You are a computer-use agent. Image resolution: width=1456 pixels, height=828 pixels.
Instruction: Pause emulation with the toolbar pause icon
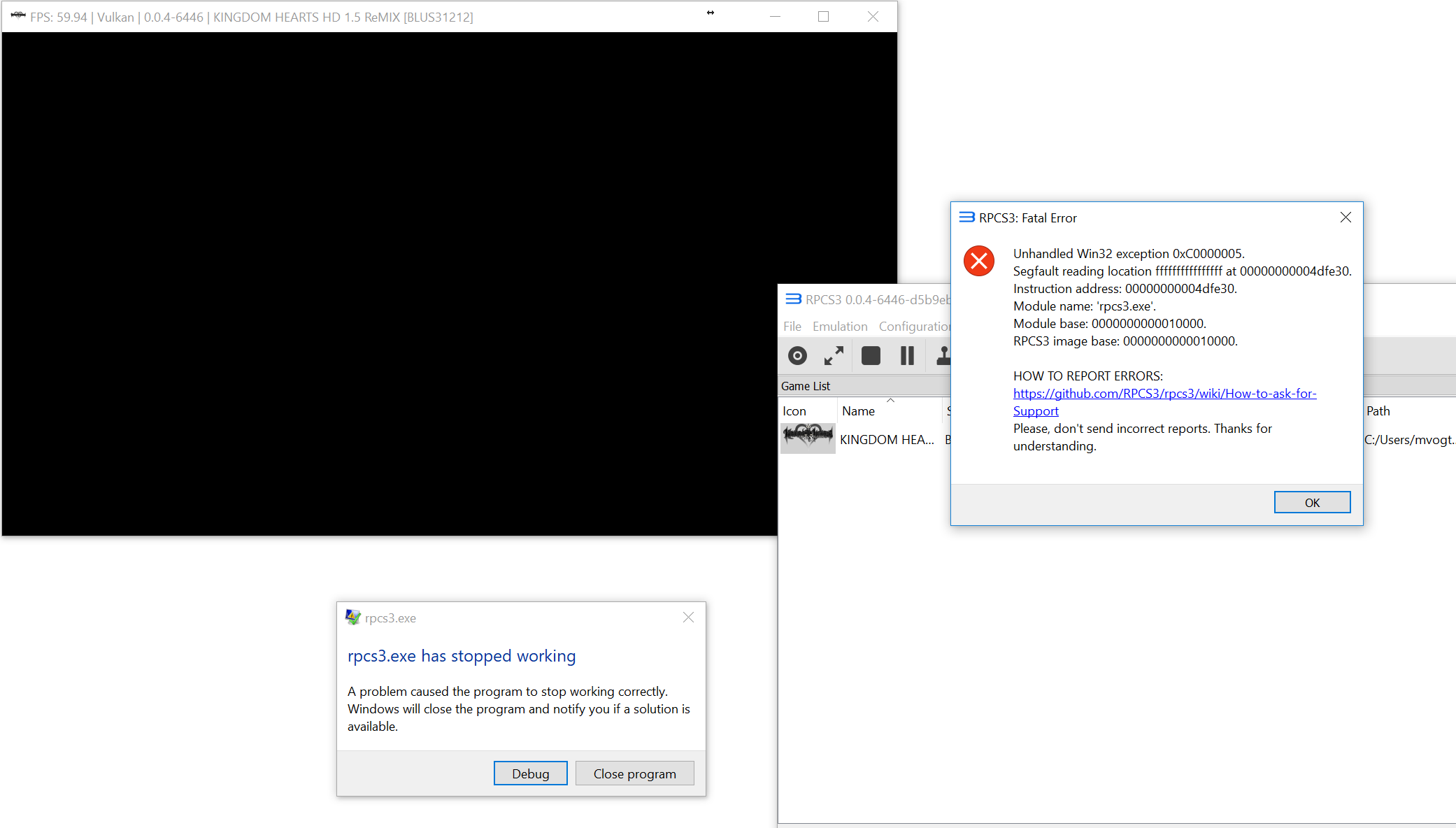point(907,356)
